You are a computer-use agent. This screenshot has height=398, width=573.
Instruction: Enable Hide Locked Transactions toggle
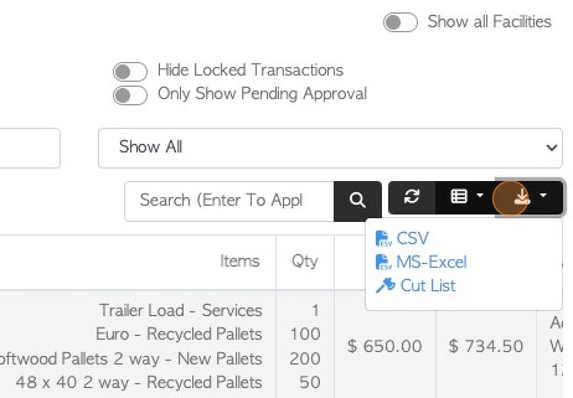tap(130, 71)
